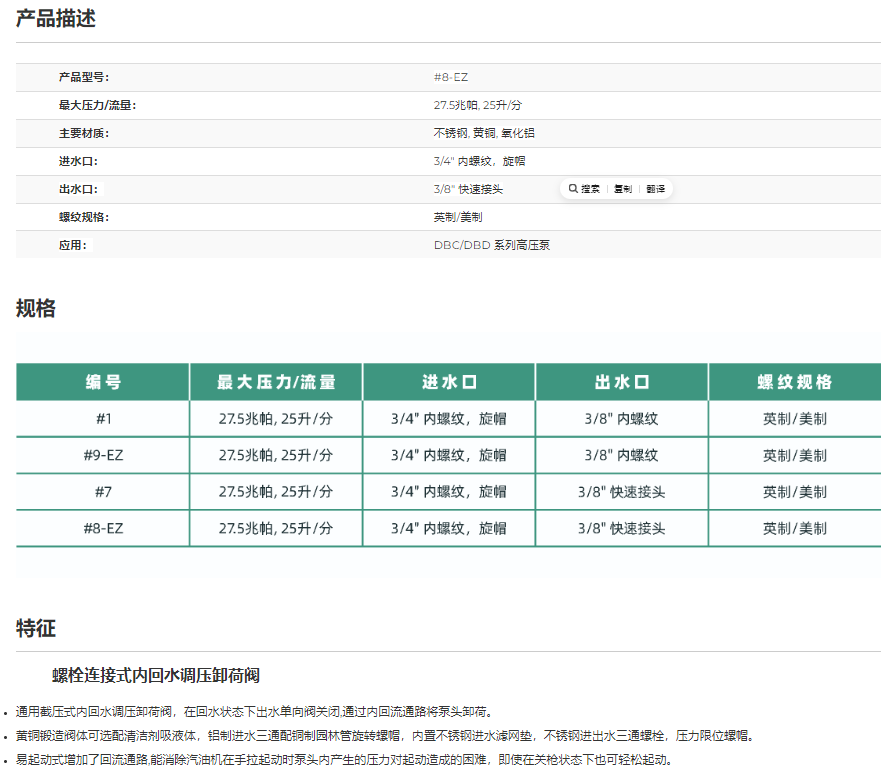Click the magnifier icon in selection popup
Image resolution: width=881 pixels, height=769 pixels.
[573, 188]
